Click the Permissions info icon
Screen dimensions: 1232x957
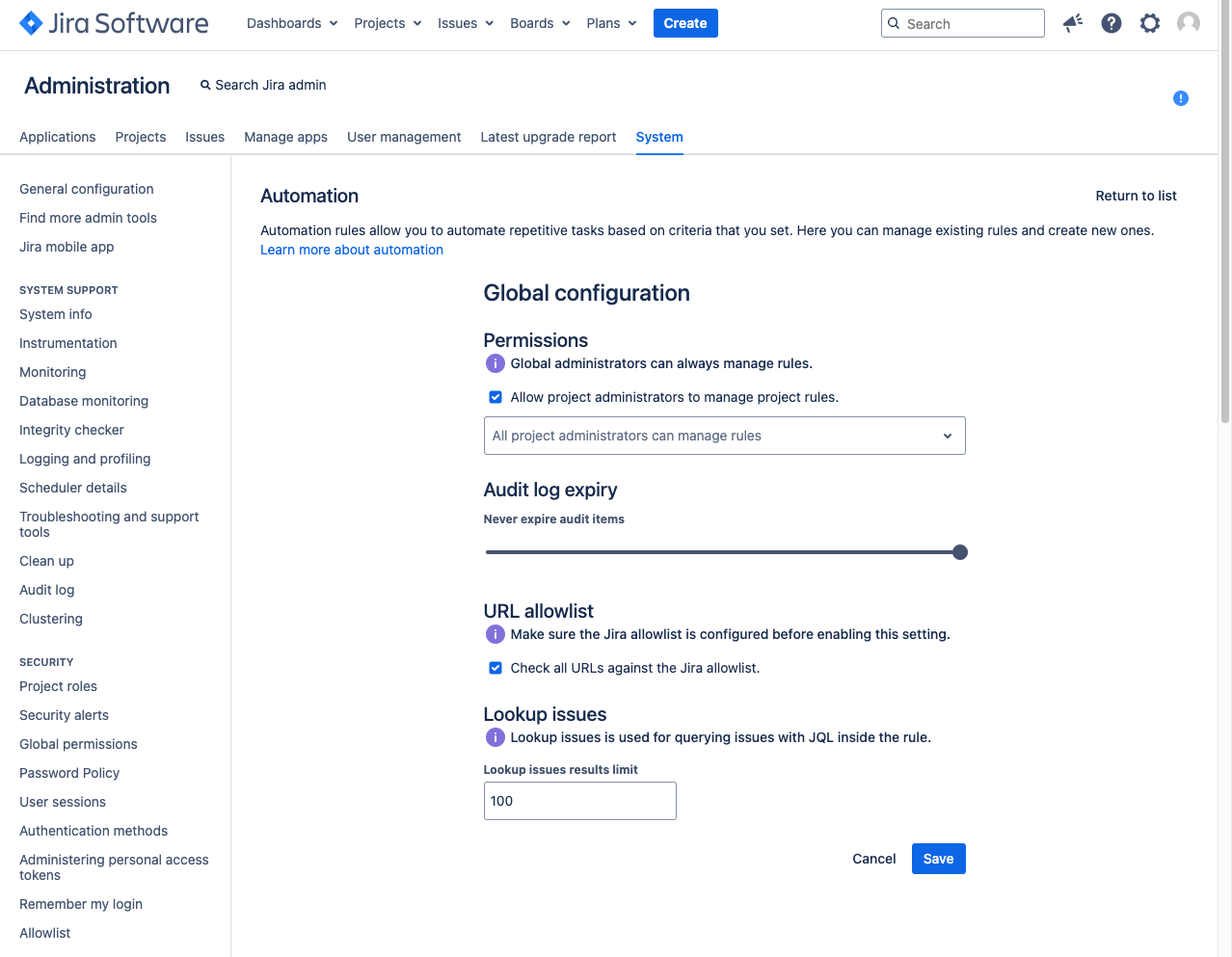[x=495, y=363]
